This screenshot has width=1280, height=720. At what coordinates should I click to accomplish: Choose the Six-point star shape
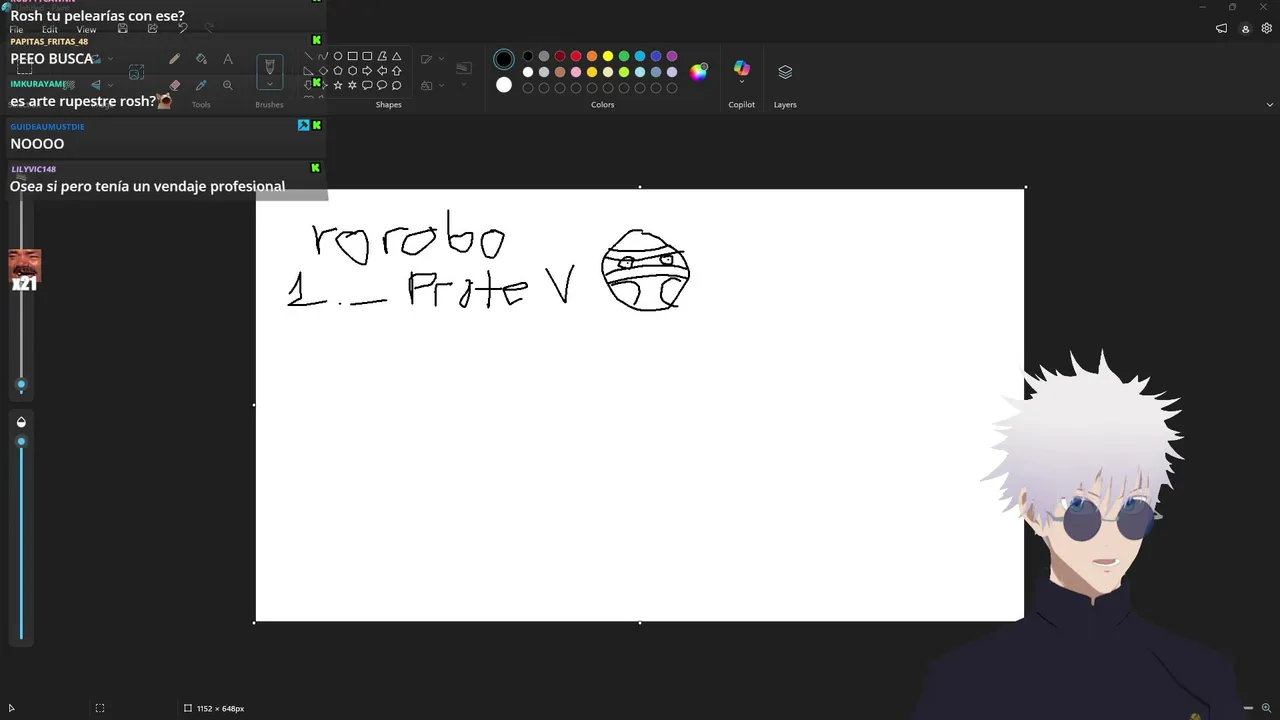(353, 85)
